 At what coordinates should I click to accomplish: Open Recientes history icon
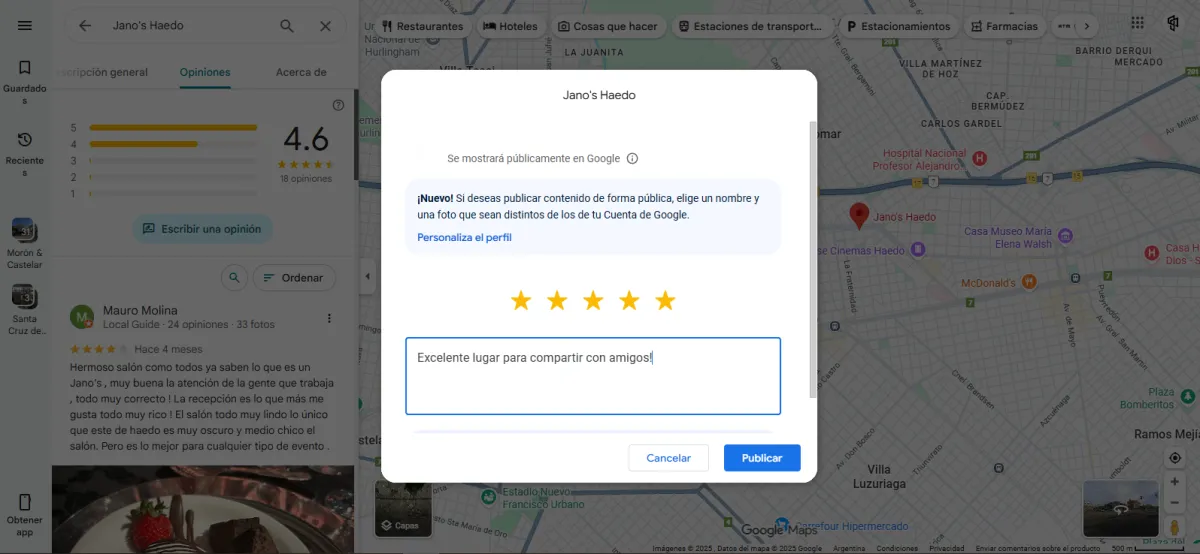[x=25, y=140]
